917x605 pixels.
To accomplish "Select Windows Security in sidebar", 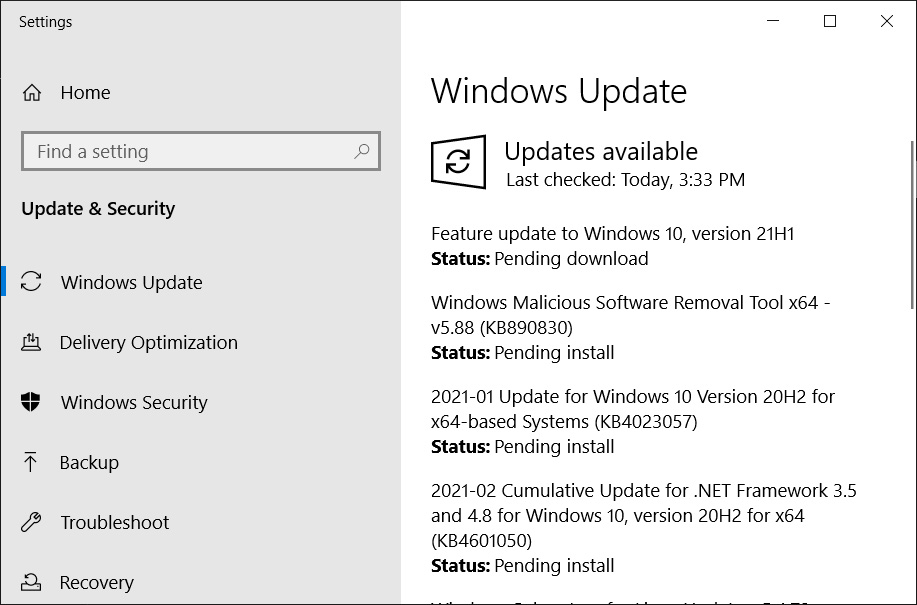I will click(x=134, y=402).
